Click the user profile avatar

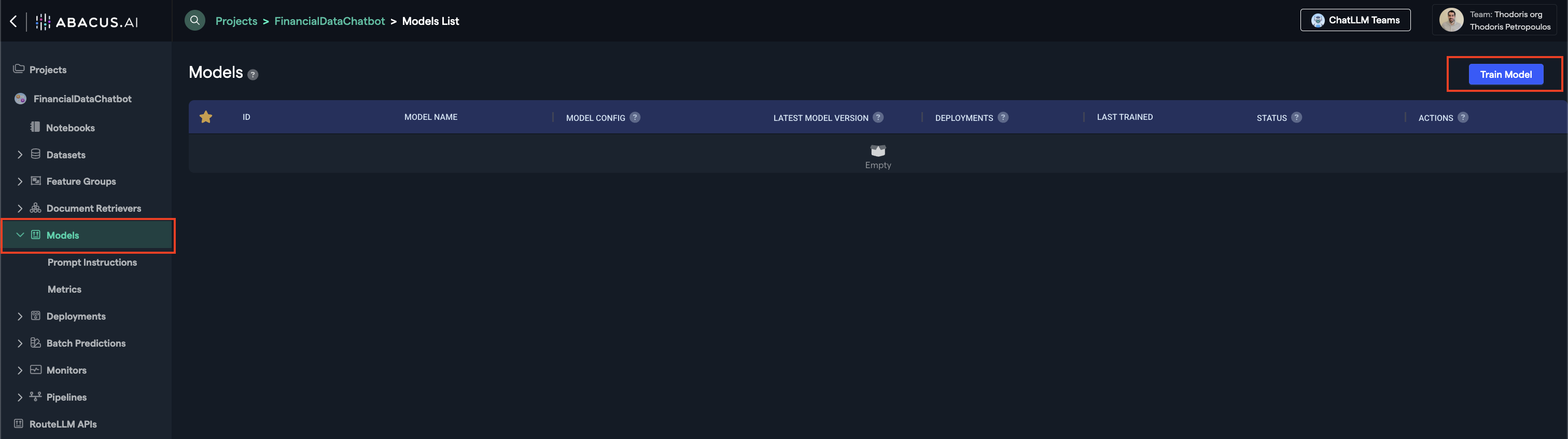click(1450, 21)
